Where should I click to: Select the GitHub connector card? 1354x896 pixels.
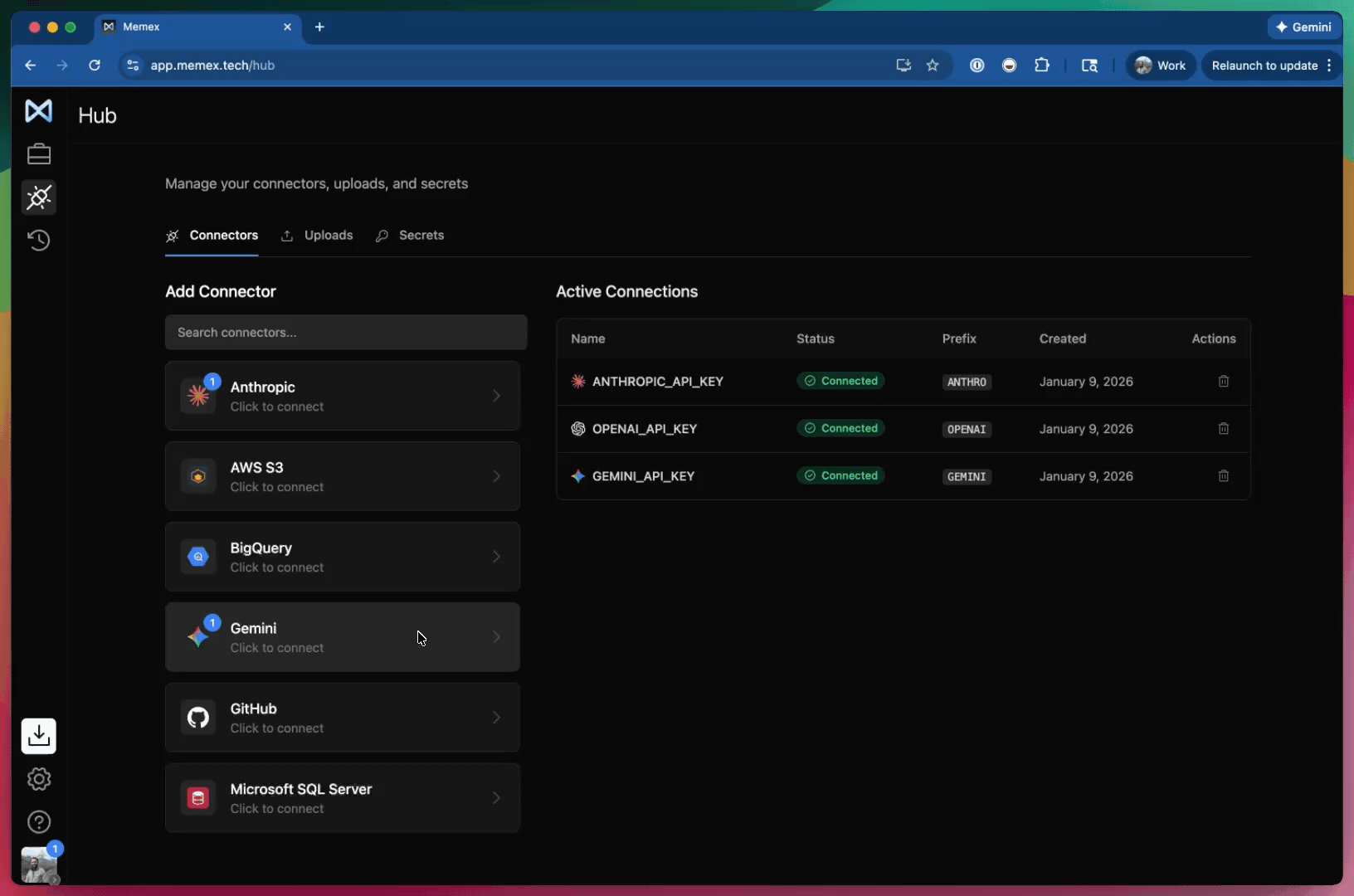pos(342,718)
